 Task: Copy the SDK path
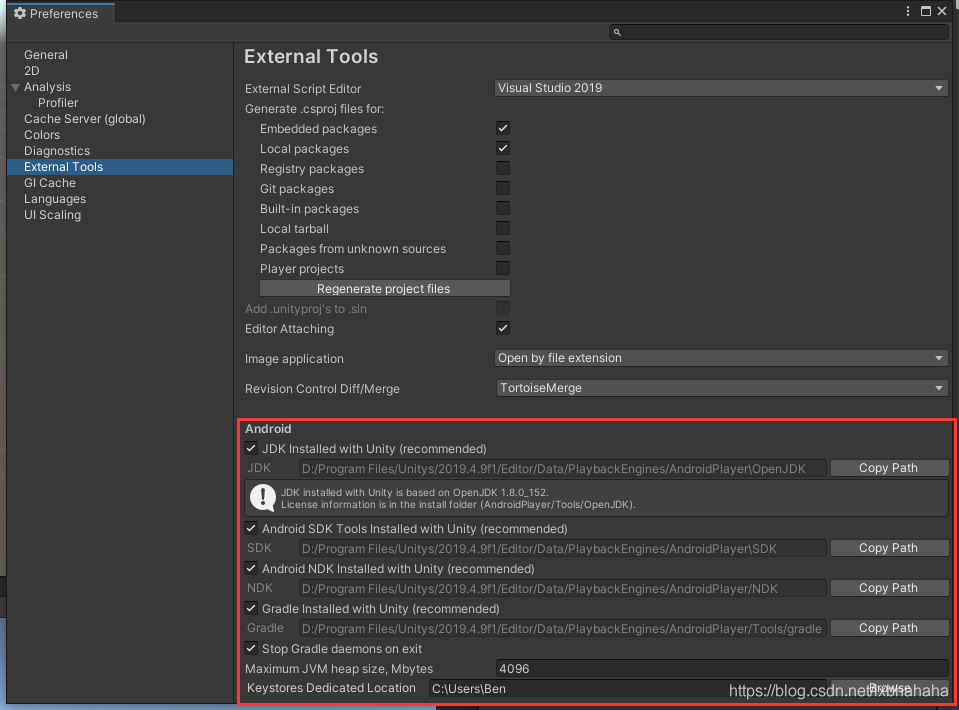pos(889,548)
